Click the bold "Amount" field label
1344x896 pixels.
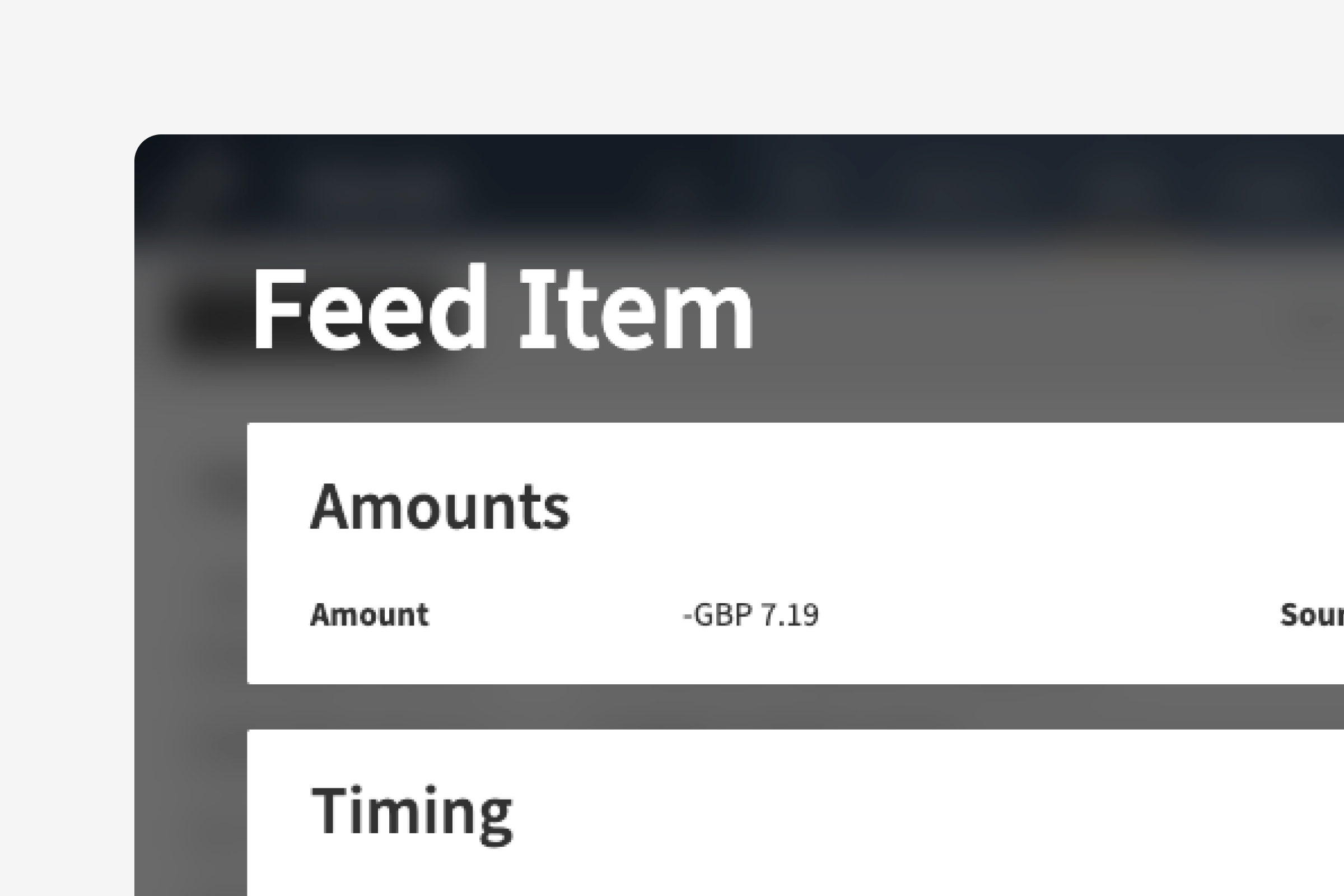coord(369,615)
